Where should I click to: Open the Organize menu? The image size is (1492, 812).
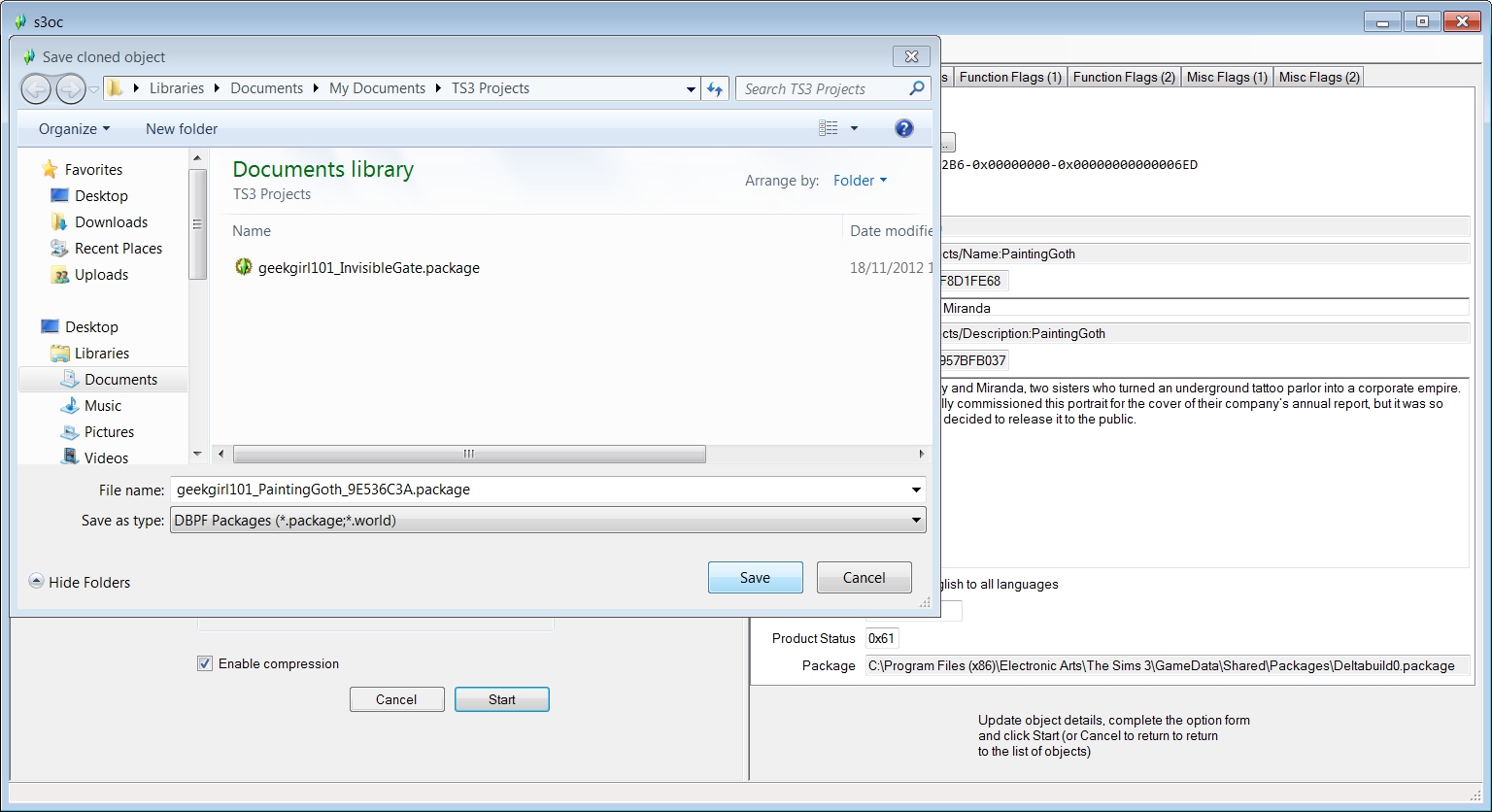74,129
